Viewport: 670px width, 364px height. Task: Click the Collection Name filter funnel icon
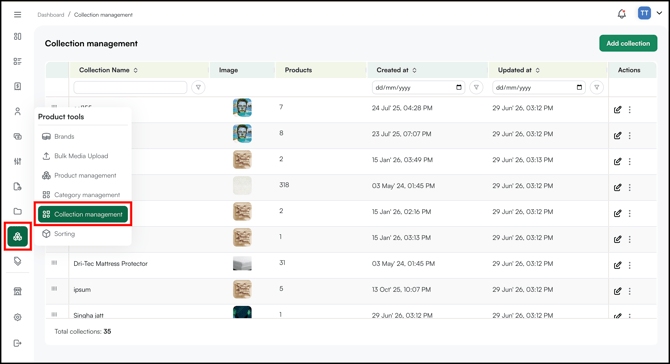(x=198, y=87)
